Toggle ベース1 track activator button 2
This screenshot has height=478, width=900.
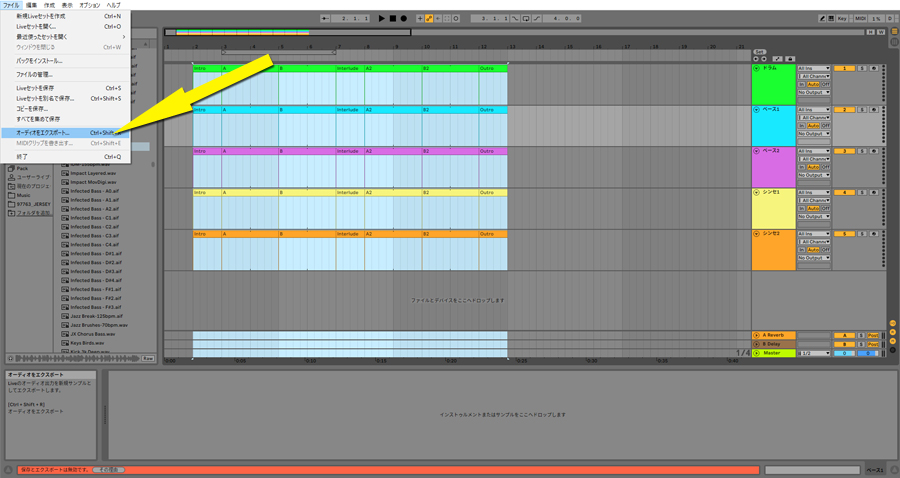pos(844,110)
